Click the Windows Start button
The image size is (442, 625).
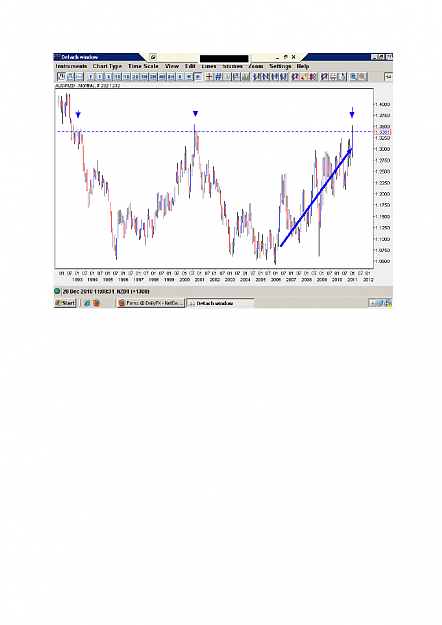tap(65, 303)
